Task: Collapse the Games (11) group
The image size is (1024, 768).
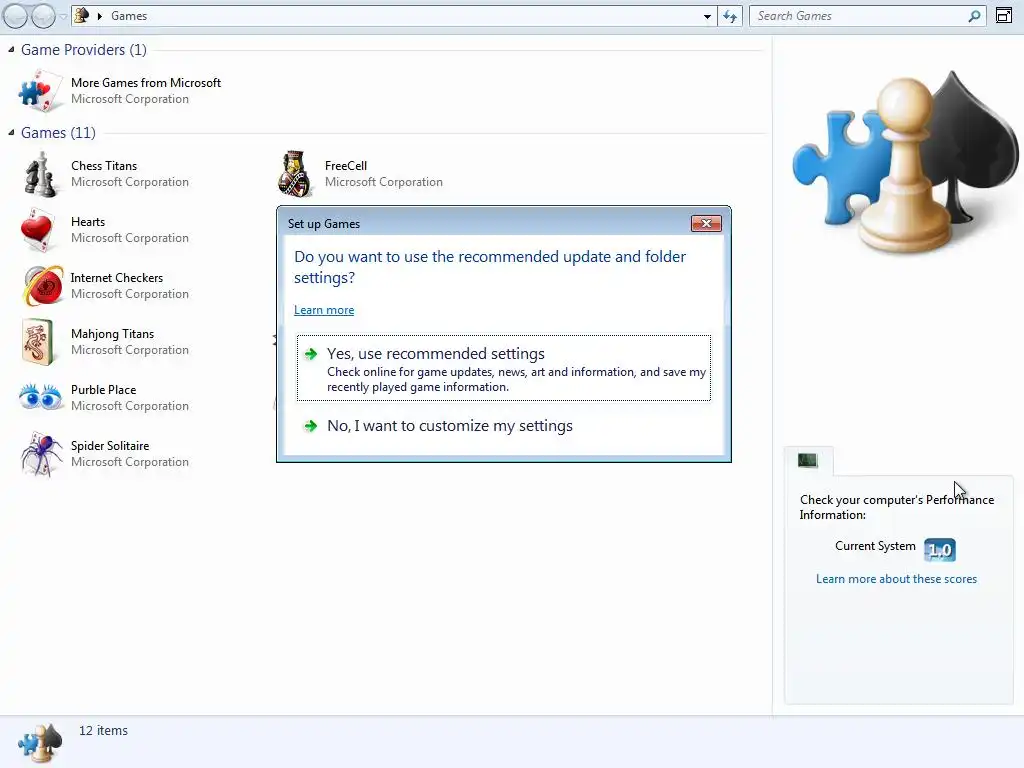Action: tap(11, 133)
